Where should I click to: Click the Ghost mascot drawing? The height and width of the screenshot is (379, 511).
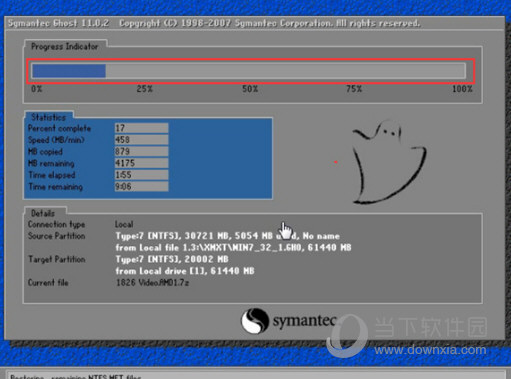tap(389, 162)
